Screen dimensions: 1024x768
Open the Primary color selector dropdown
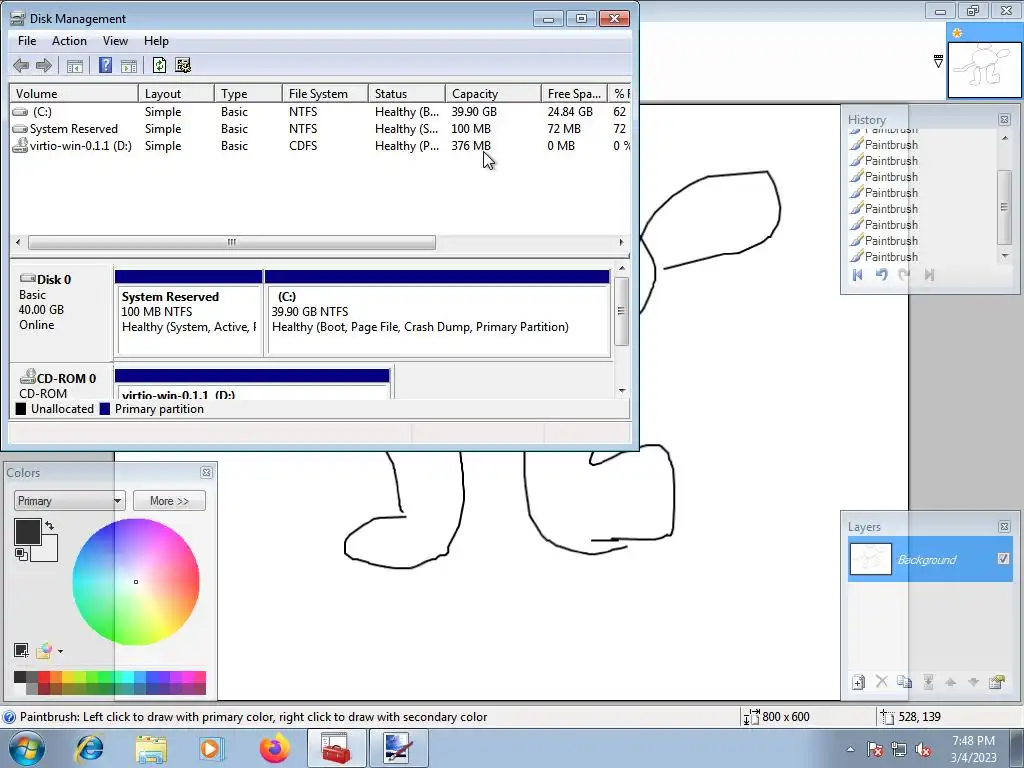(69, 501)
